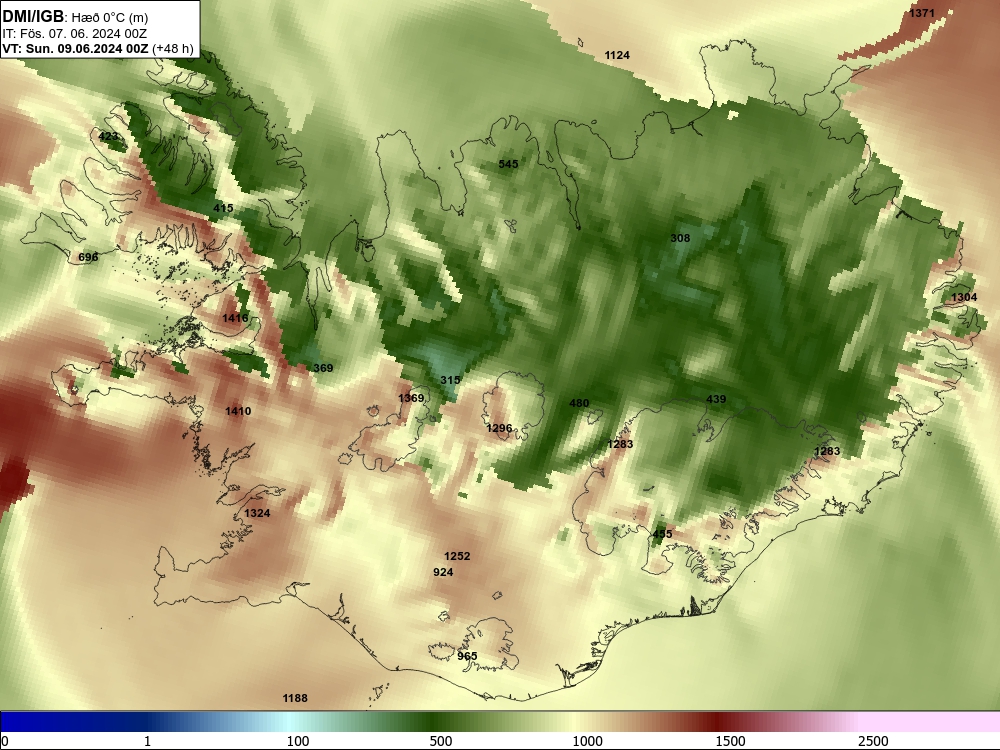
Task: Click the DMI/IGB title label
Action: point(33,17)
